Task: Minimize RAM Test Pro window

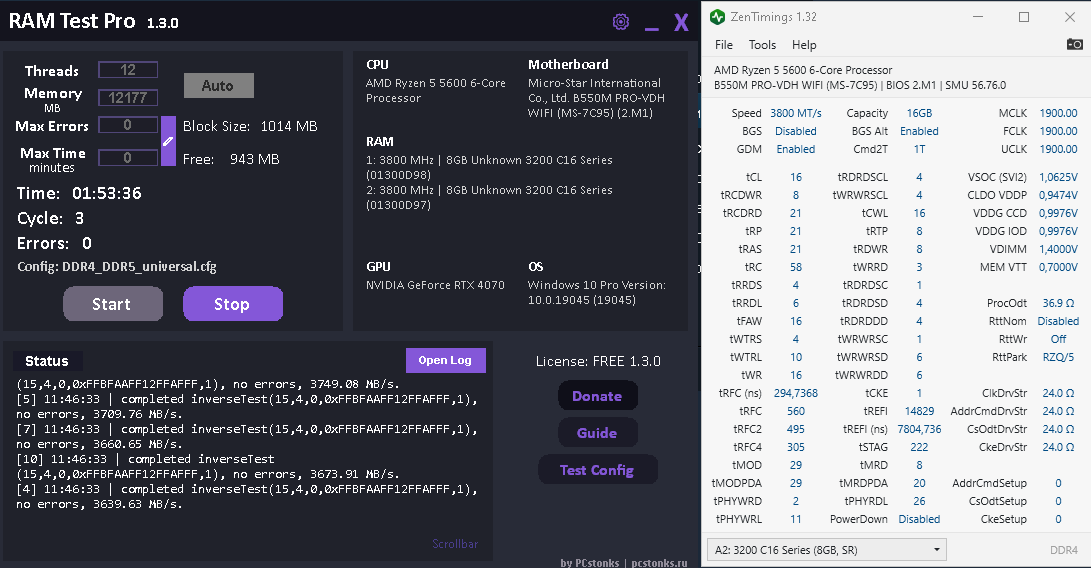Action: point(651,29)
